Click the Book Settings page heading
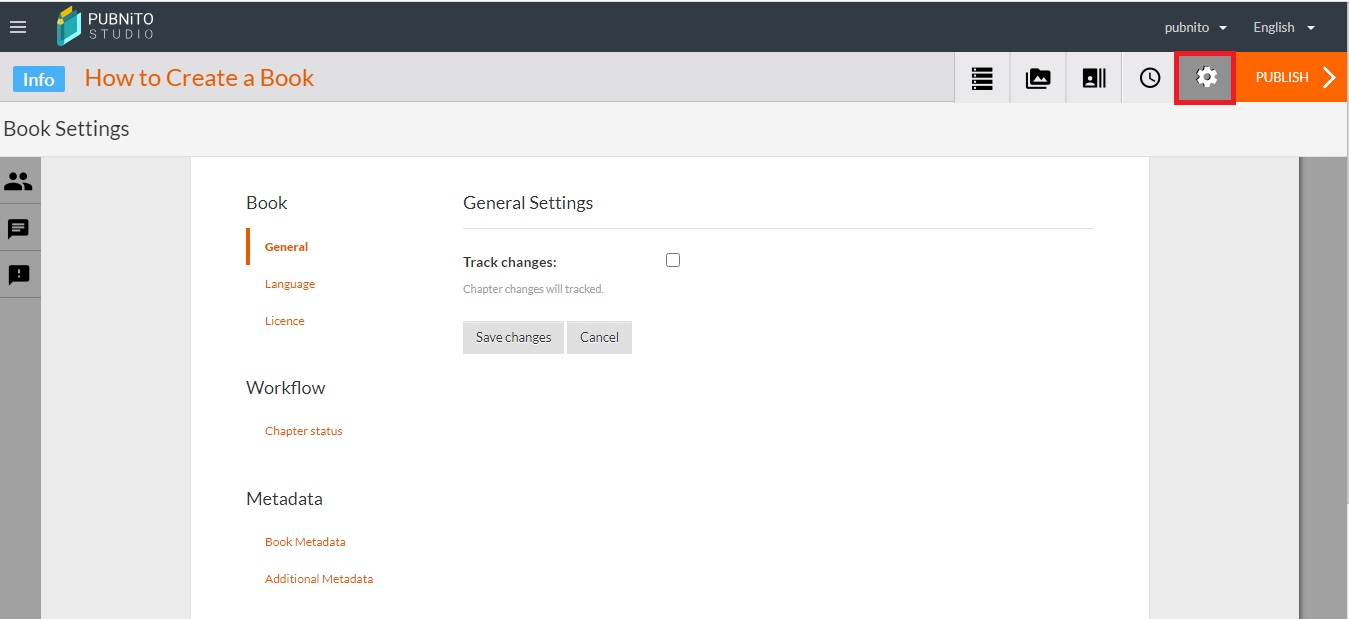The image size is (1349, 619). pos(67,129)
